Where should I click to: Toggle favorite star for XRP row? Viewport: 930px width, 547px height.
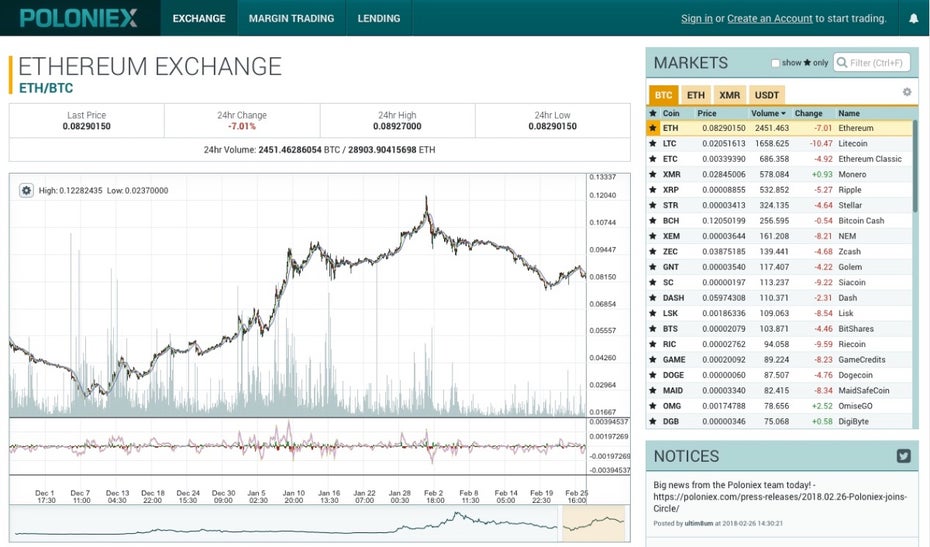pyautogui.click(x=653, y=190)
